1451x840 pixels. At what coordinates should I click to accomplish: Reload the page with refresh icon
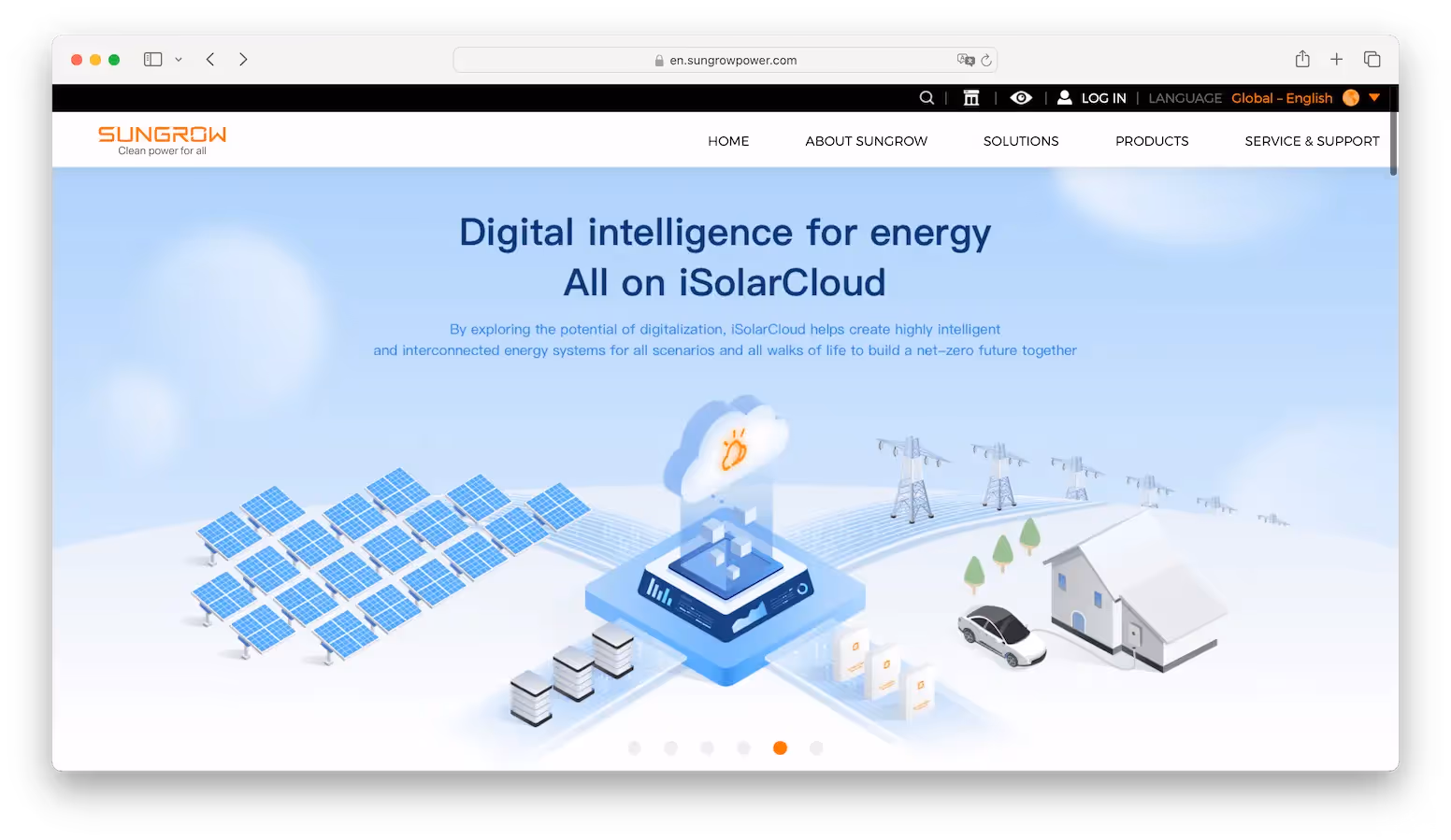pyautogui.click(x=986, y=60)
